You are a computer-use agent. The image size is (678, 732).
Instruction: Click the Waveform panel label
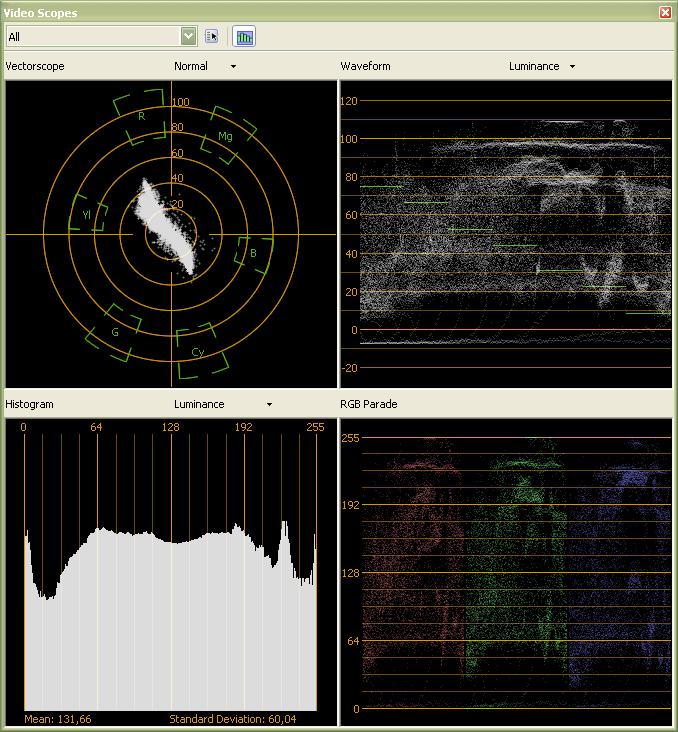click(x=365, y=66)
